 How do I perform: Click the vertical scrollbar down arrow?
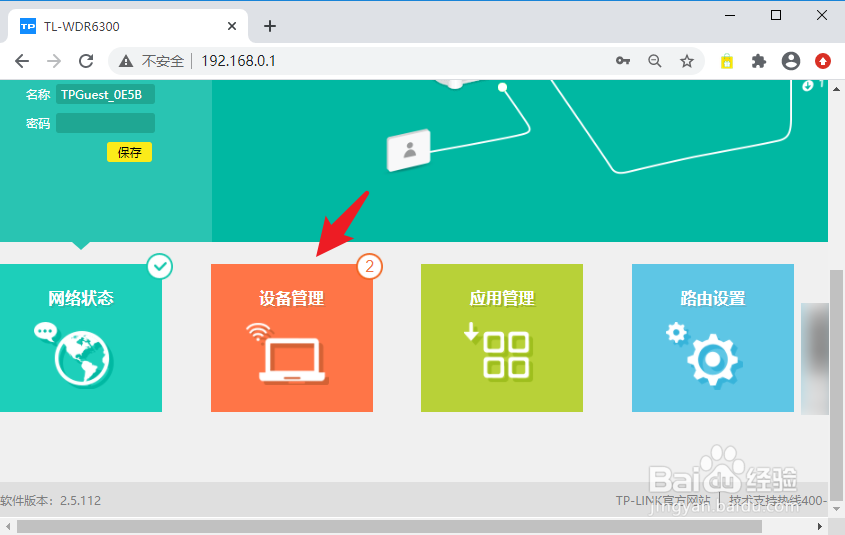(836, 509)
